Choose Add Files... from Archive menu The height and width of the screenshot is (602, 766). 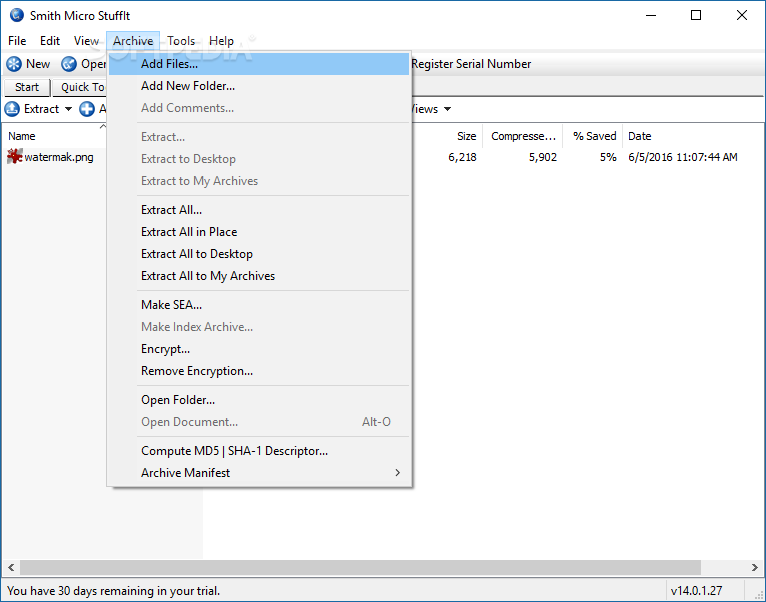pyautogui.click(x=259, y=64)
